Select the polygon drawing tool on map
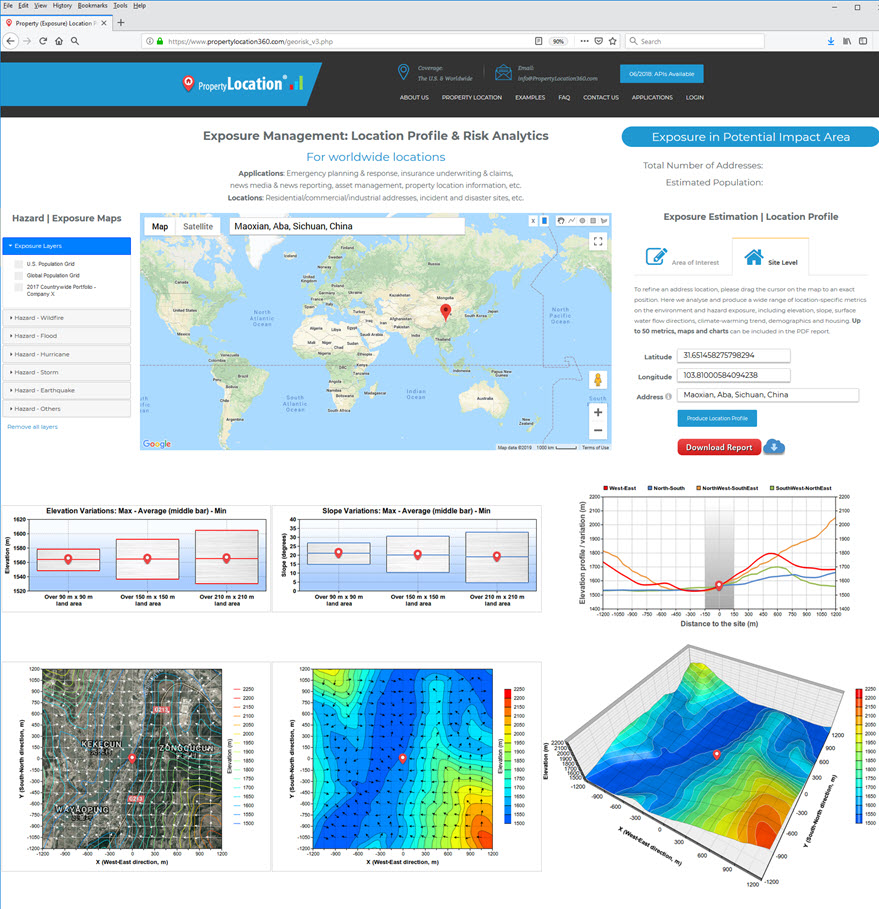Image resolution: width=879 pixels, height=909 pixels. [x=604, y=221]
